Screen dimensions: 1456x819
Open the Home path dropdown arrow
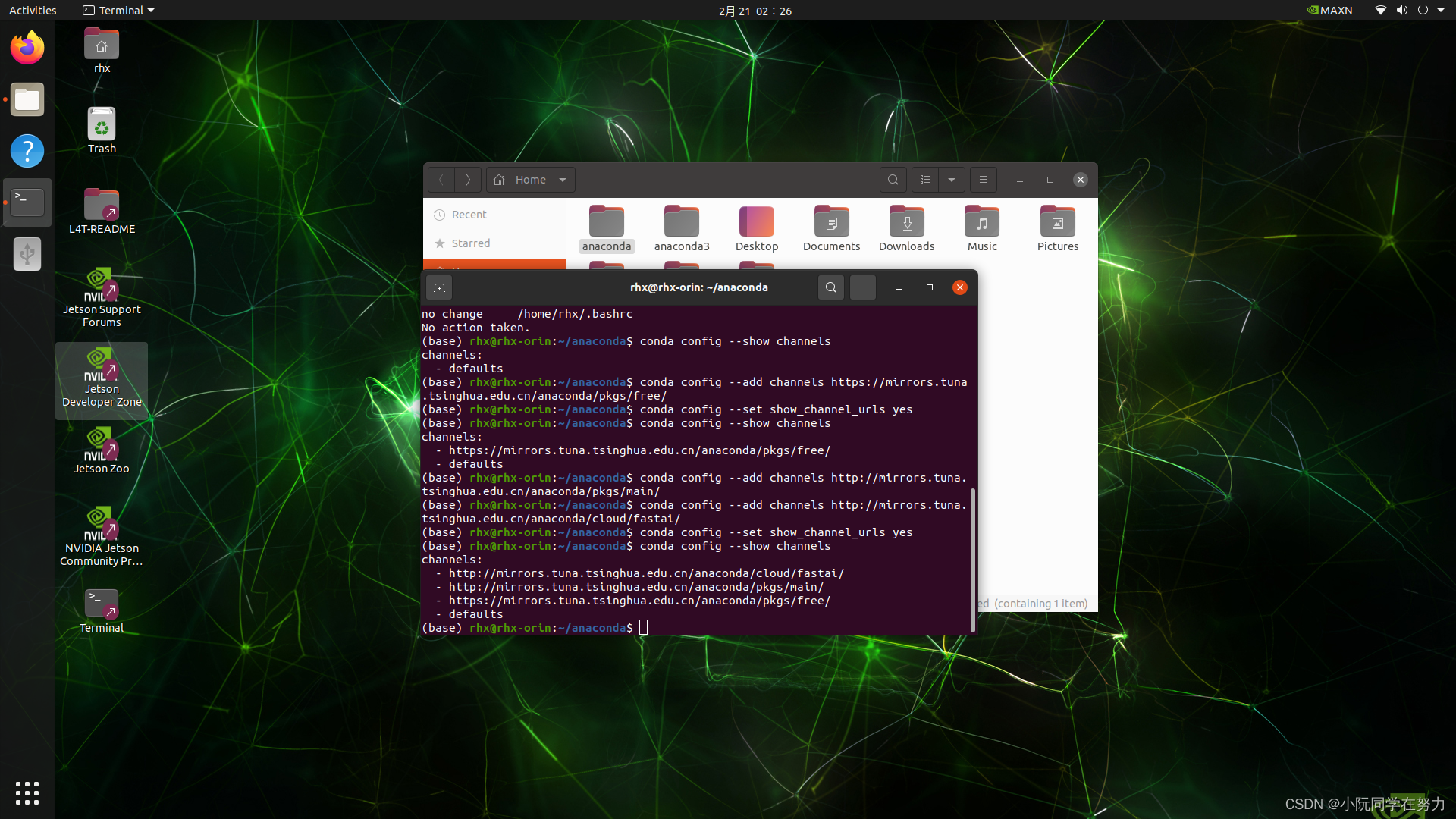click(x=562, y=180)
